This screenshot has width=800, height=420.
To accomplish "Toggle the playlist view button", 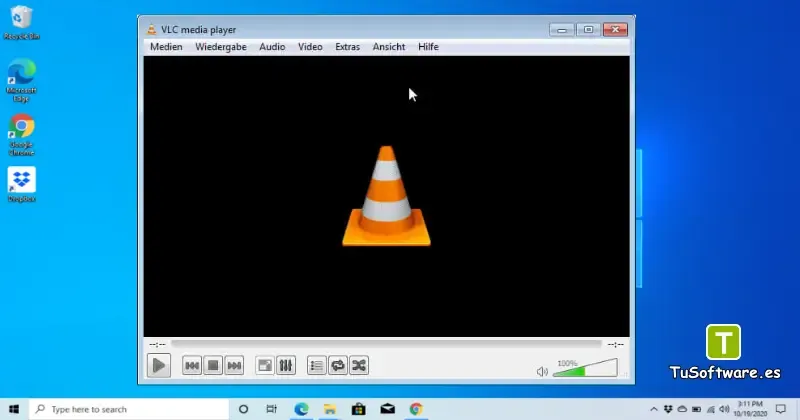I will (x=316, y=365).
